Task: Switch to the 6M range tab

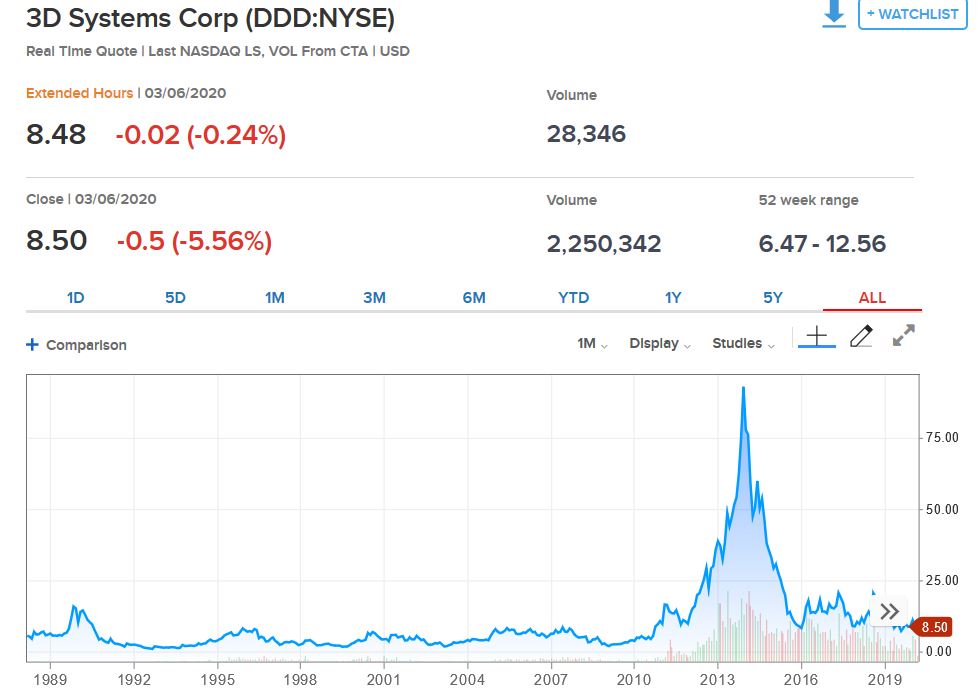Action: [474, 298]
